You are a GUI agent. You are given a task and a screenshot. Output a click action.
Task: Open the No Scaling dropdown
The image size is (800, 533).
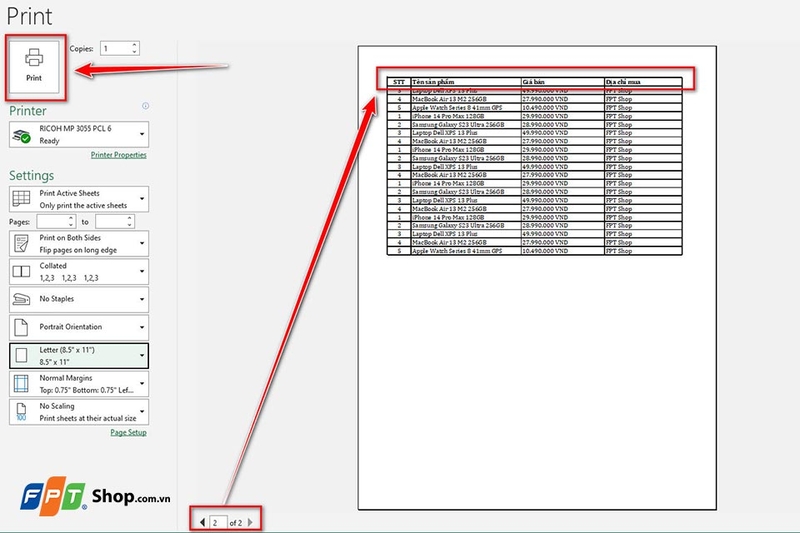[79, 412]
